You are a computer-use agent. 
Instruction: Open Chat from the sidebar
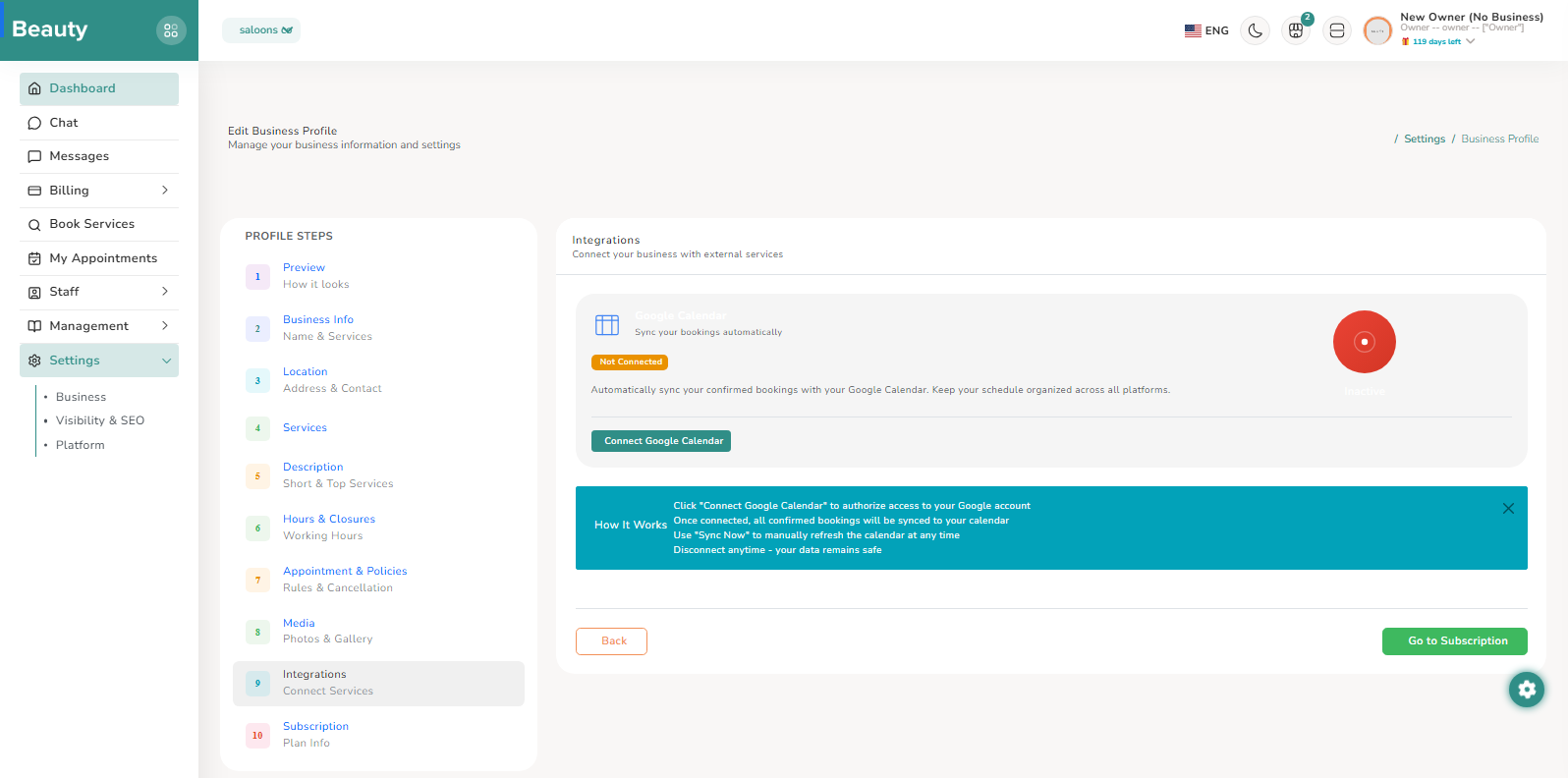[x=99, y=123]
